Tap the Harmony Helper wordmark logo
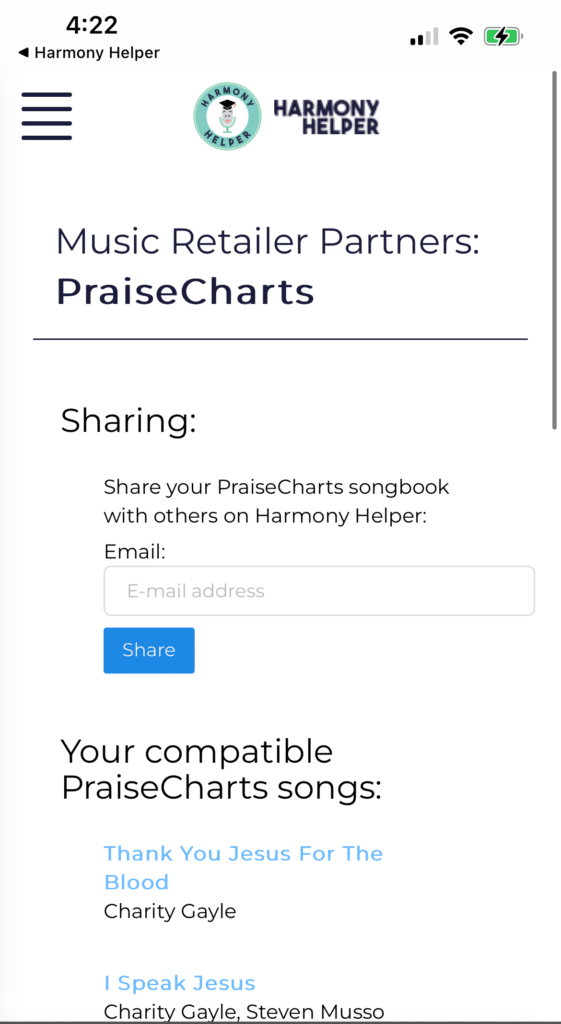This screenshot has height=1024, width=561. (326, 117)
